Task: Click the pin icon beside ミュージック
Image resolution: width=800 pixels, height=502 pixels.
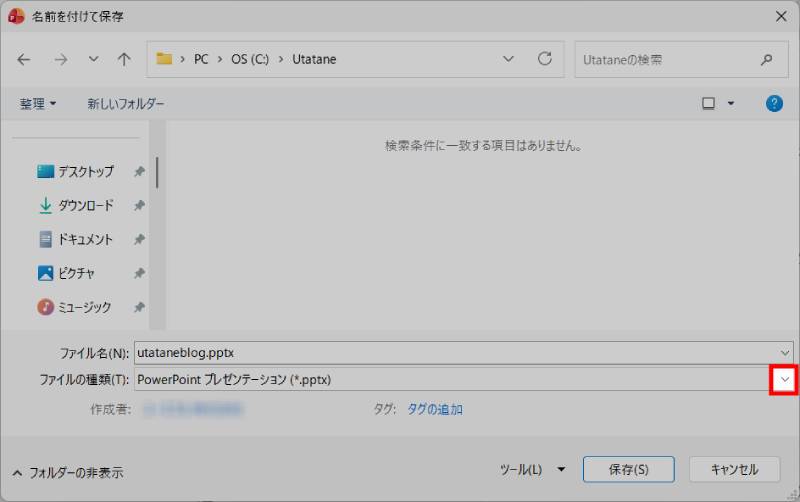Action: pos(139,307)
